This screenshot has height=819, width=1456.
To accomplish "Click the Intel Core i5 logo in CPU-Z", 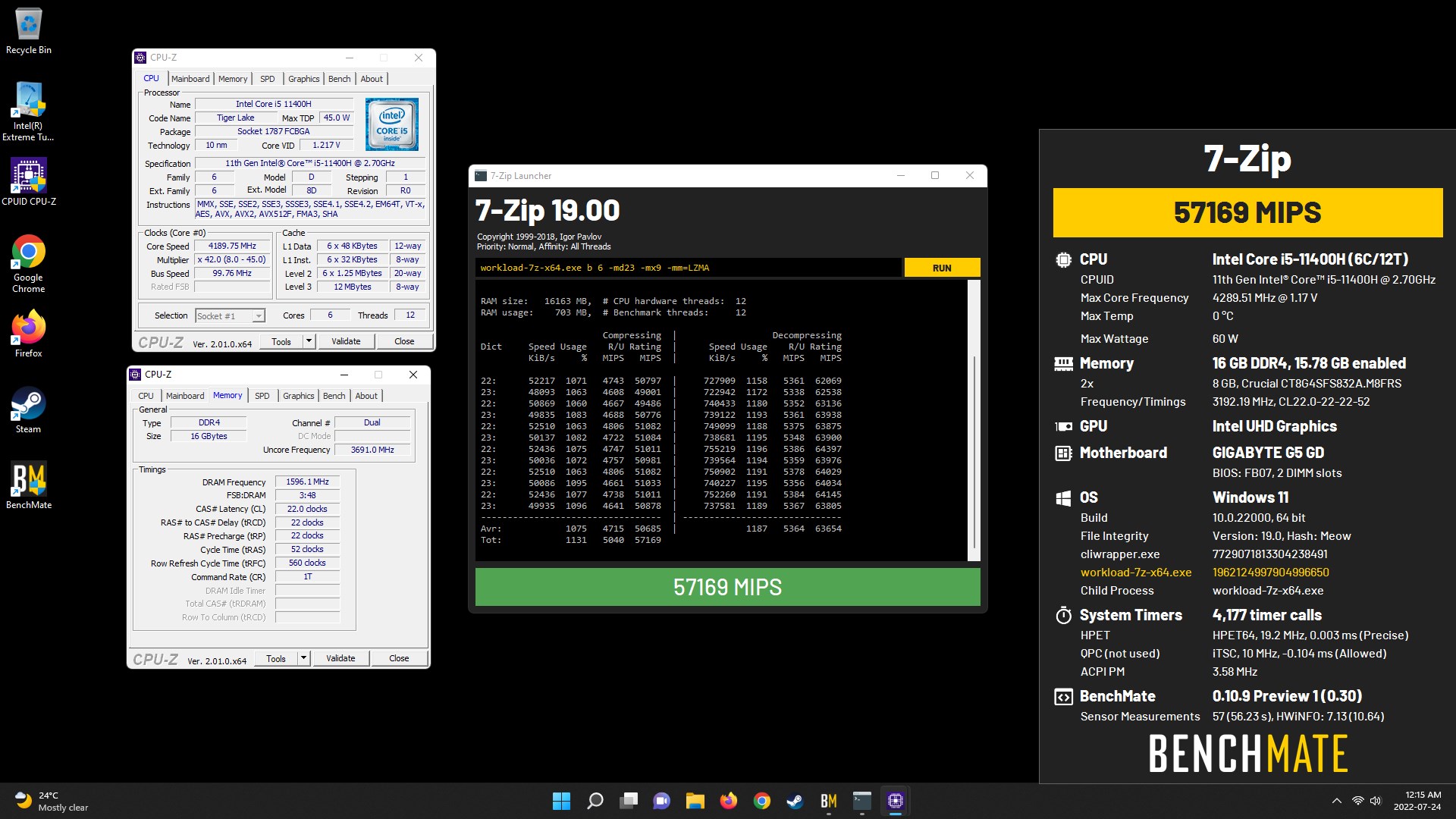I will (391, 124).
